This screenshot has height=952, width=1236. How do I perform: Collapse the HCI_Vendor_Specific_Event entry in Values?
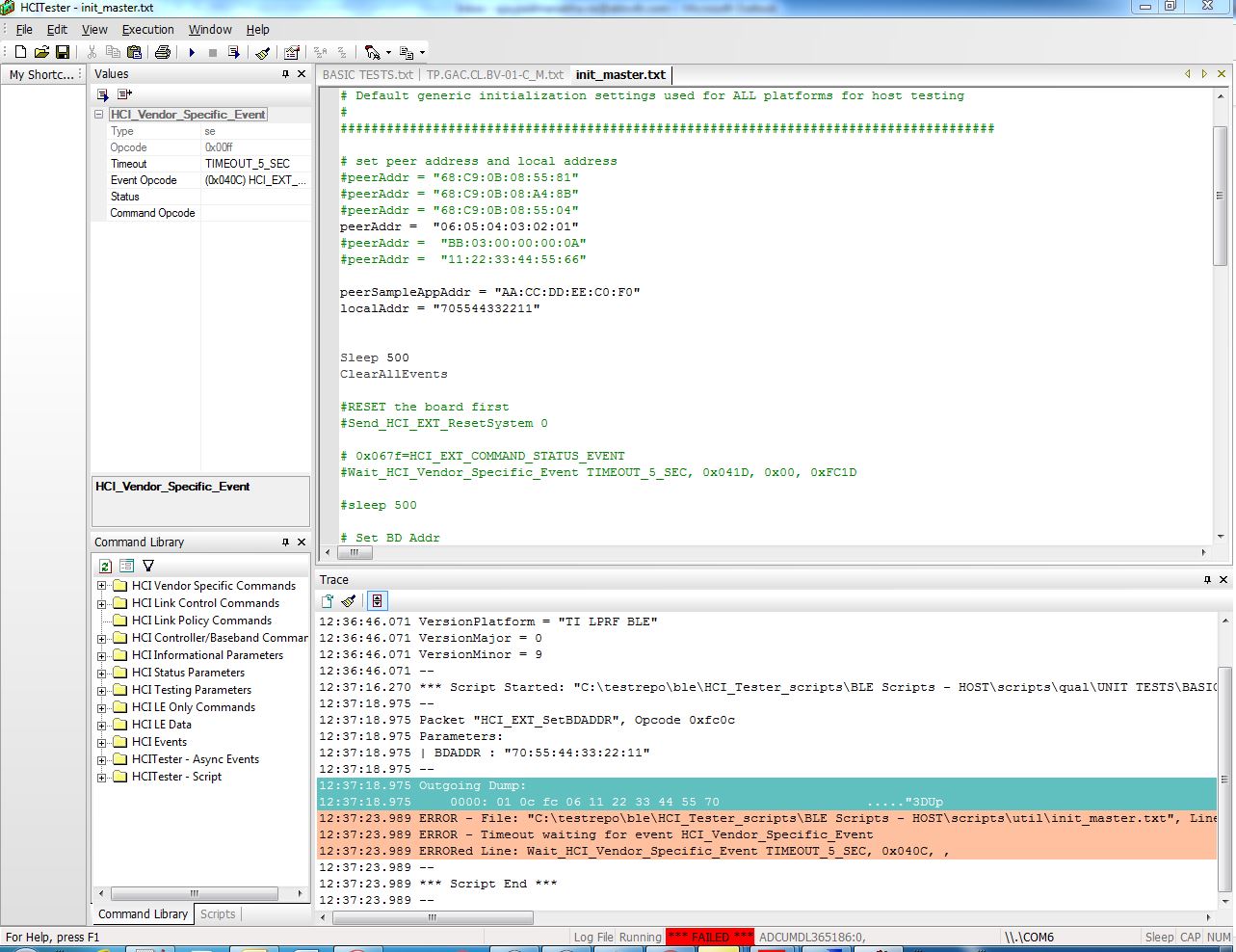tap(97, 115)
